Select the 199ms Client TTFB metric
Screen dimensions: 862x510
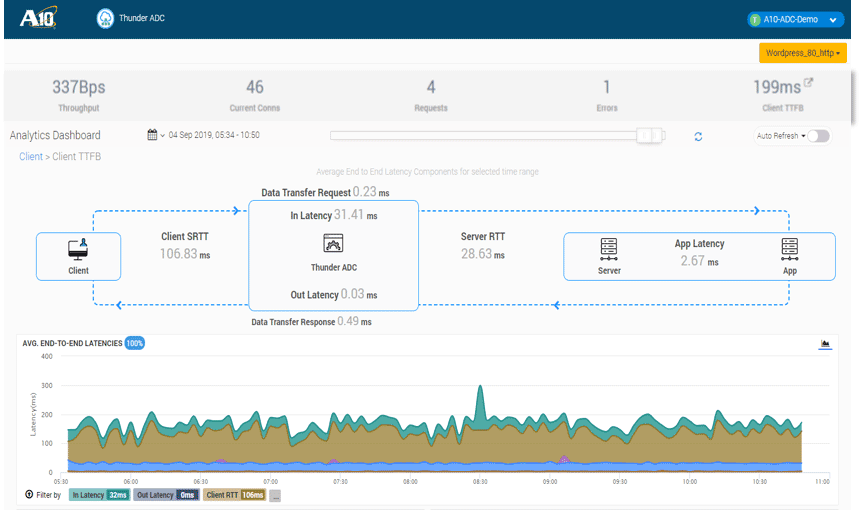[x=782, y=95]
